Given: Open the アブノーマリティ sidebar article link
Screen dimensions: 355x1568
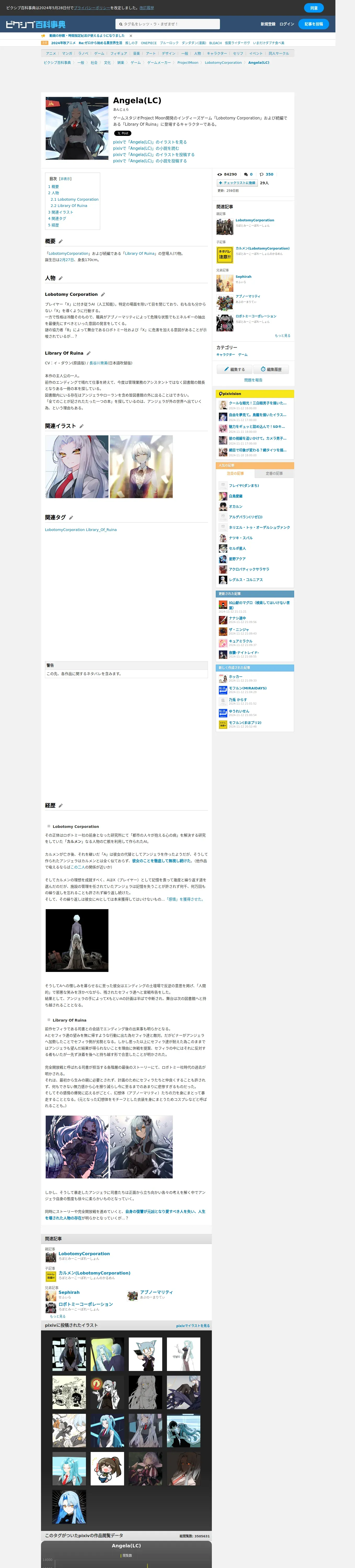Looking at the screenshot, I should [x=248, y=296].
